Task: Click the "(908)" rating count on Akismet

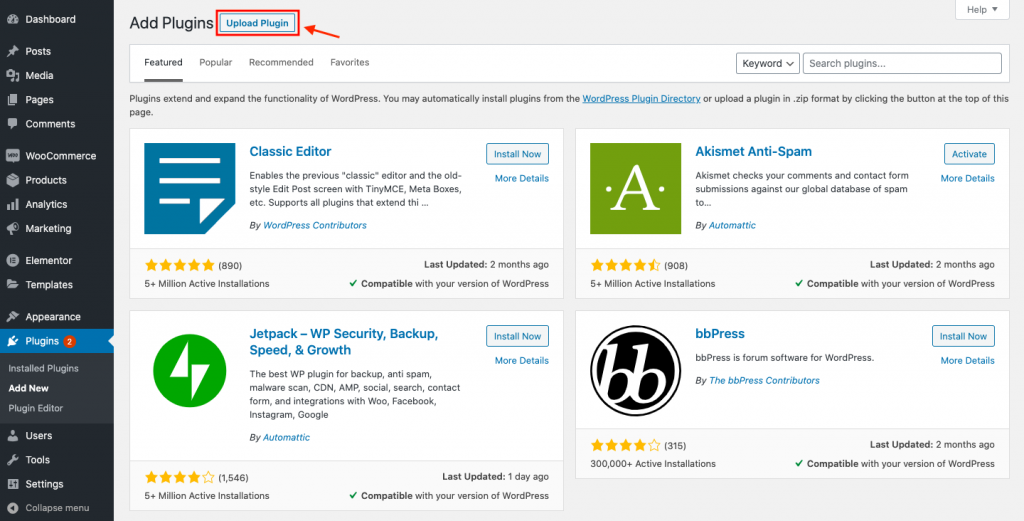Action: (676, 266)
